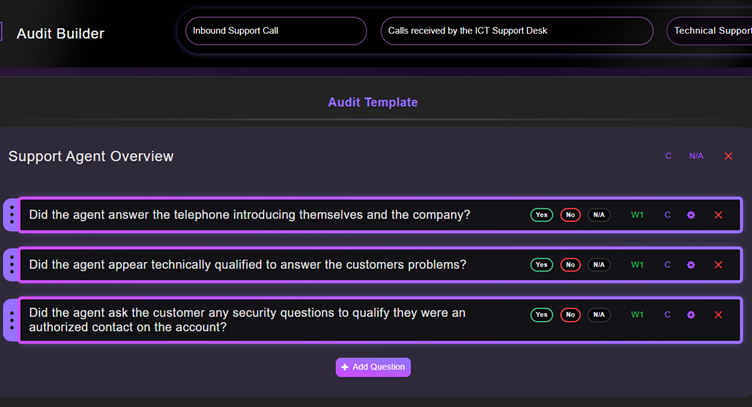Click the Add Question button
The width and height of the screenshot is (752, 407).
pos(373,367)
